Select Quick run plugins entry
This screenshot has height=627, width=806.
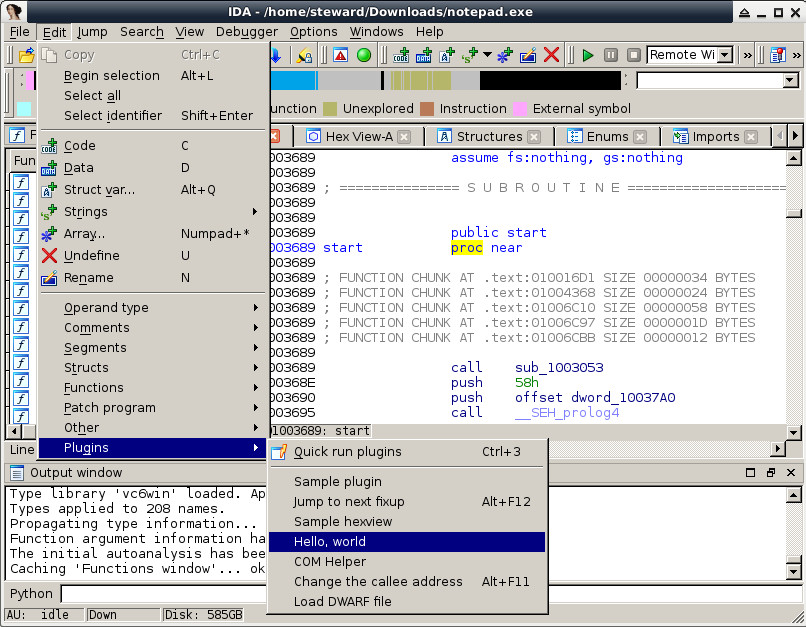[x=407, y=452]
